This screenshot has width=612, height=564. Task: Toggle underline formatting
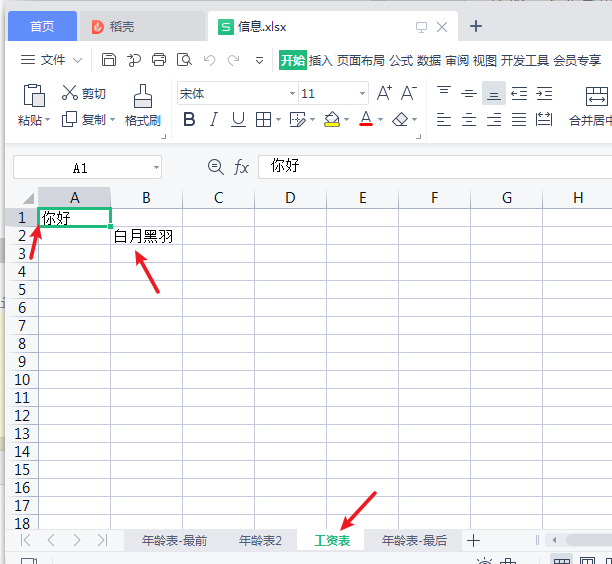pos(238,119)
